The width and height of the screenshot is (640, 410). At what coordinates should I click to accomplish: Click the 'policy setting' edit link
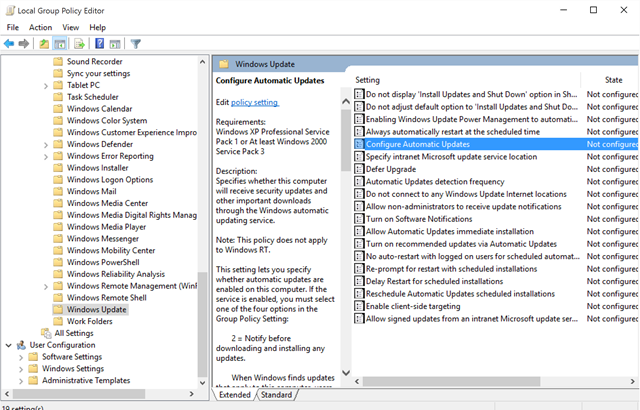(x=255, y=102)
